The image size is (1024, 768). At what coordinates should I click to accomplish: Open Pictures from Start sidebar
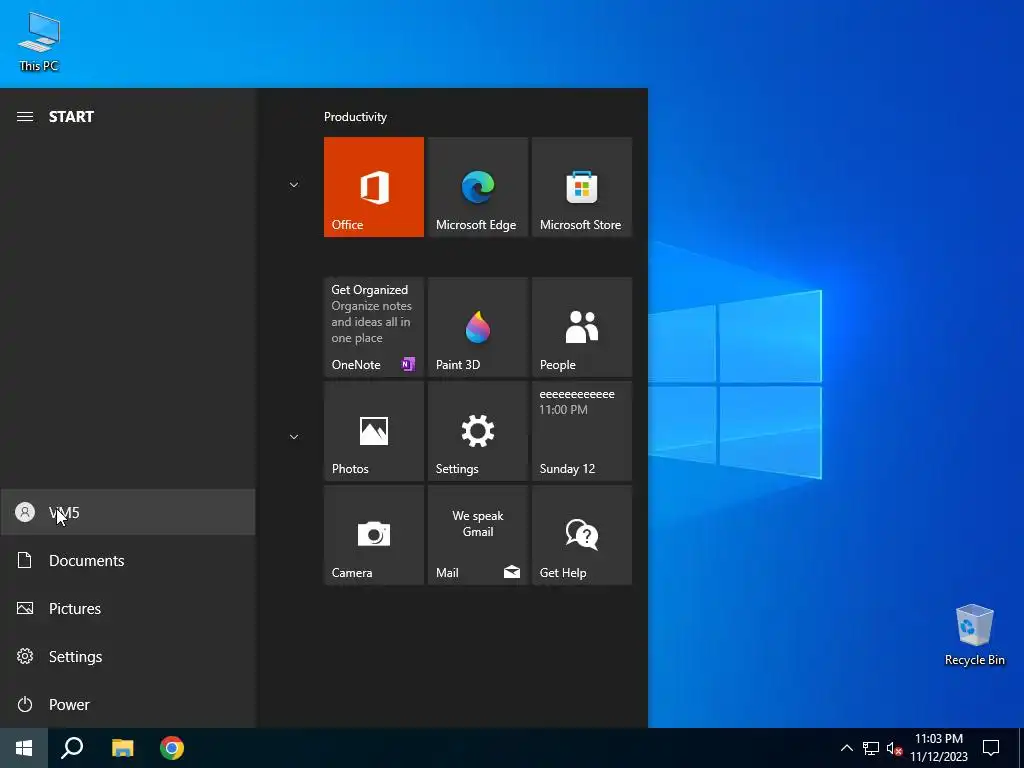point(128,609)
